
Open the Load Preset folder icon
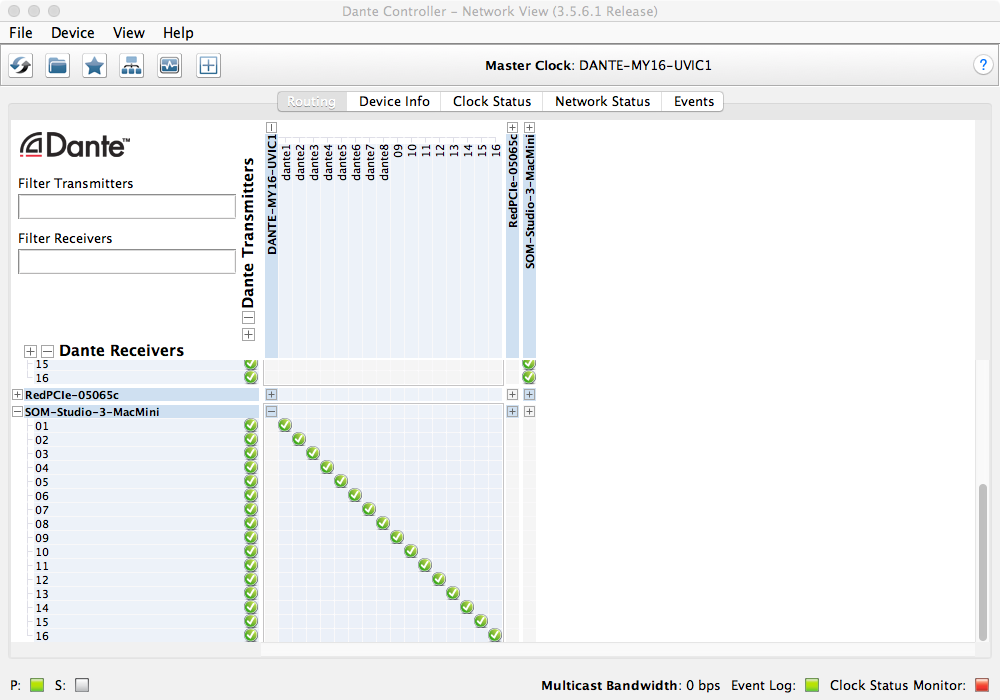(x=57, y=65)
